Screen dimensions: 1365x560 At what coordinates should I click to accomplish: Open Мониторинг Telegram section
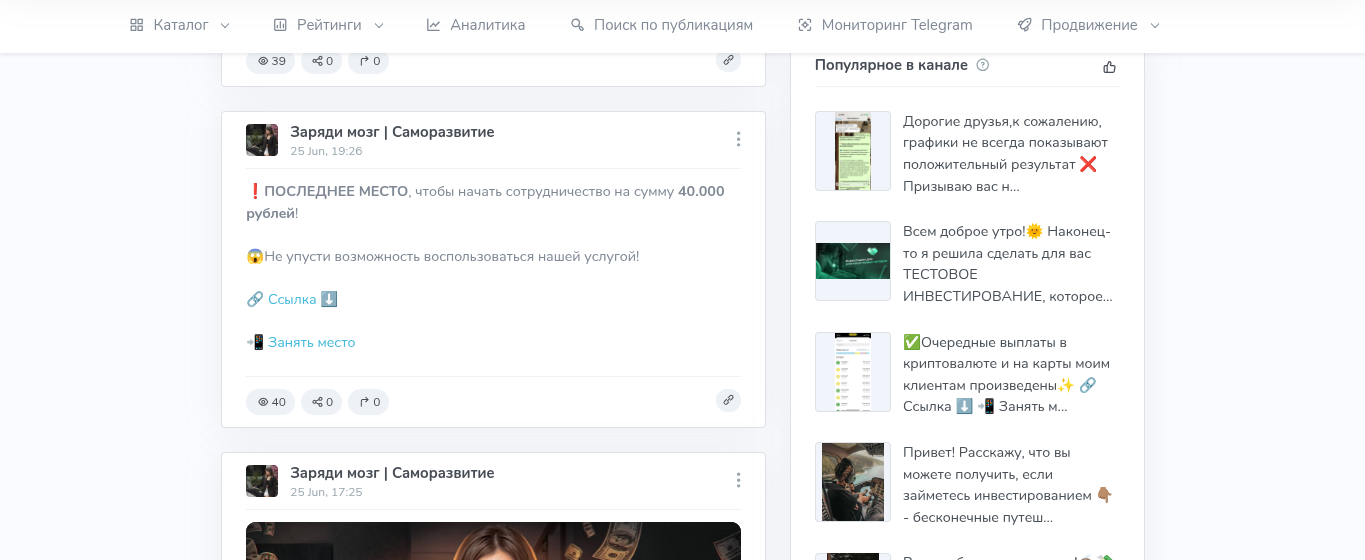(884, 25)
